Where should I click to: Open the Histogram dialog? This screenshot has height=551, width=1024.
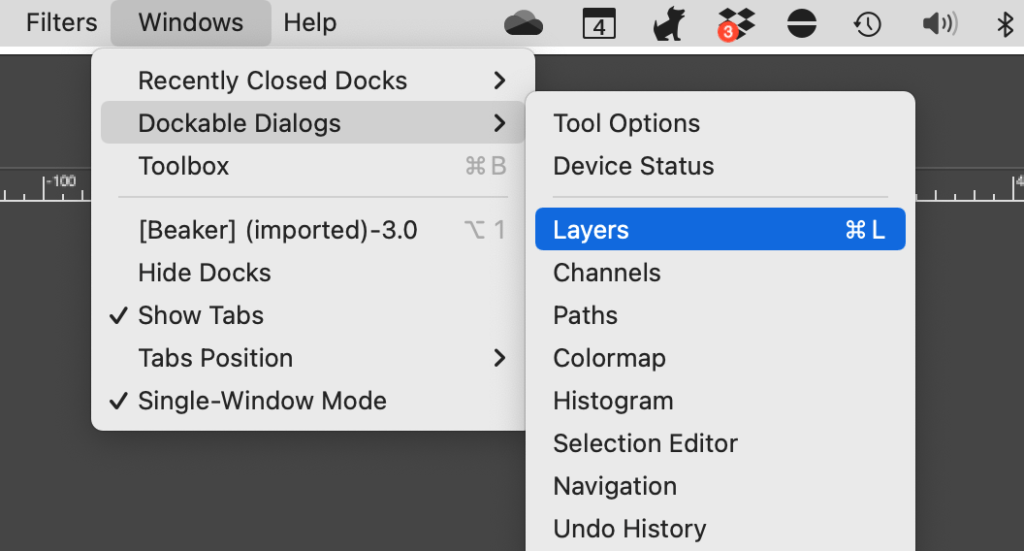pyautogui.click(x=613, y=401)
